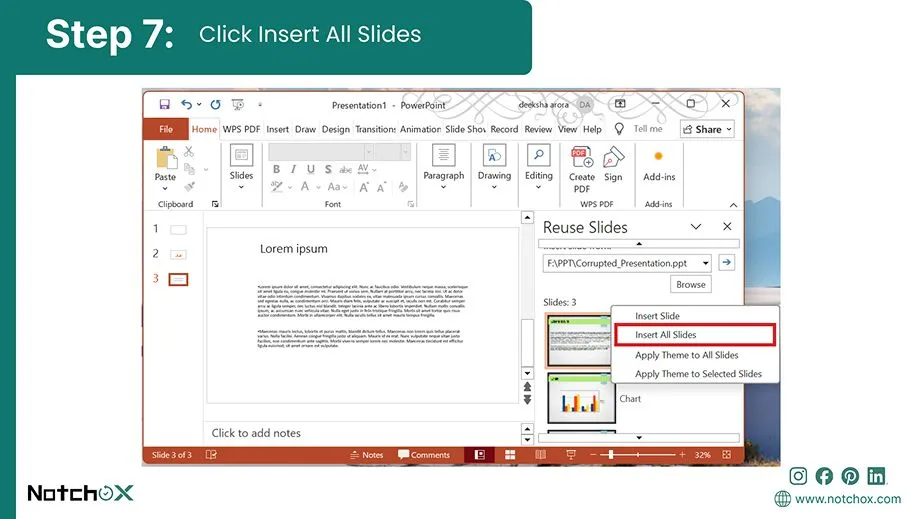Choose Apply Theme to All Slides
Viewport: 922px width, 519px height.
[686, 355]
